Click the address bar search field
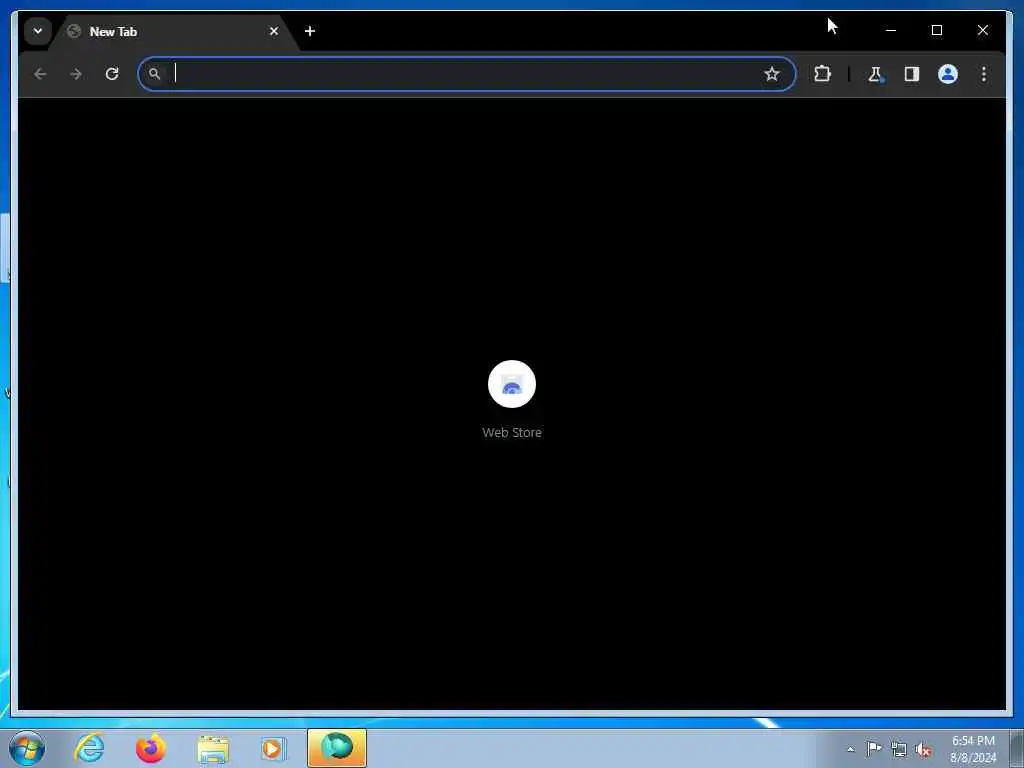 (x=466, y=74)
